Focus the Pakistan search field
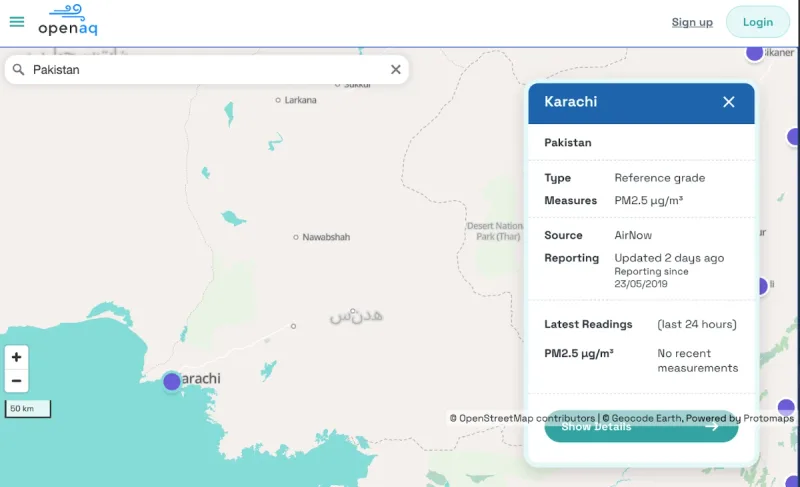 (x=207, y=69)
